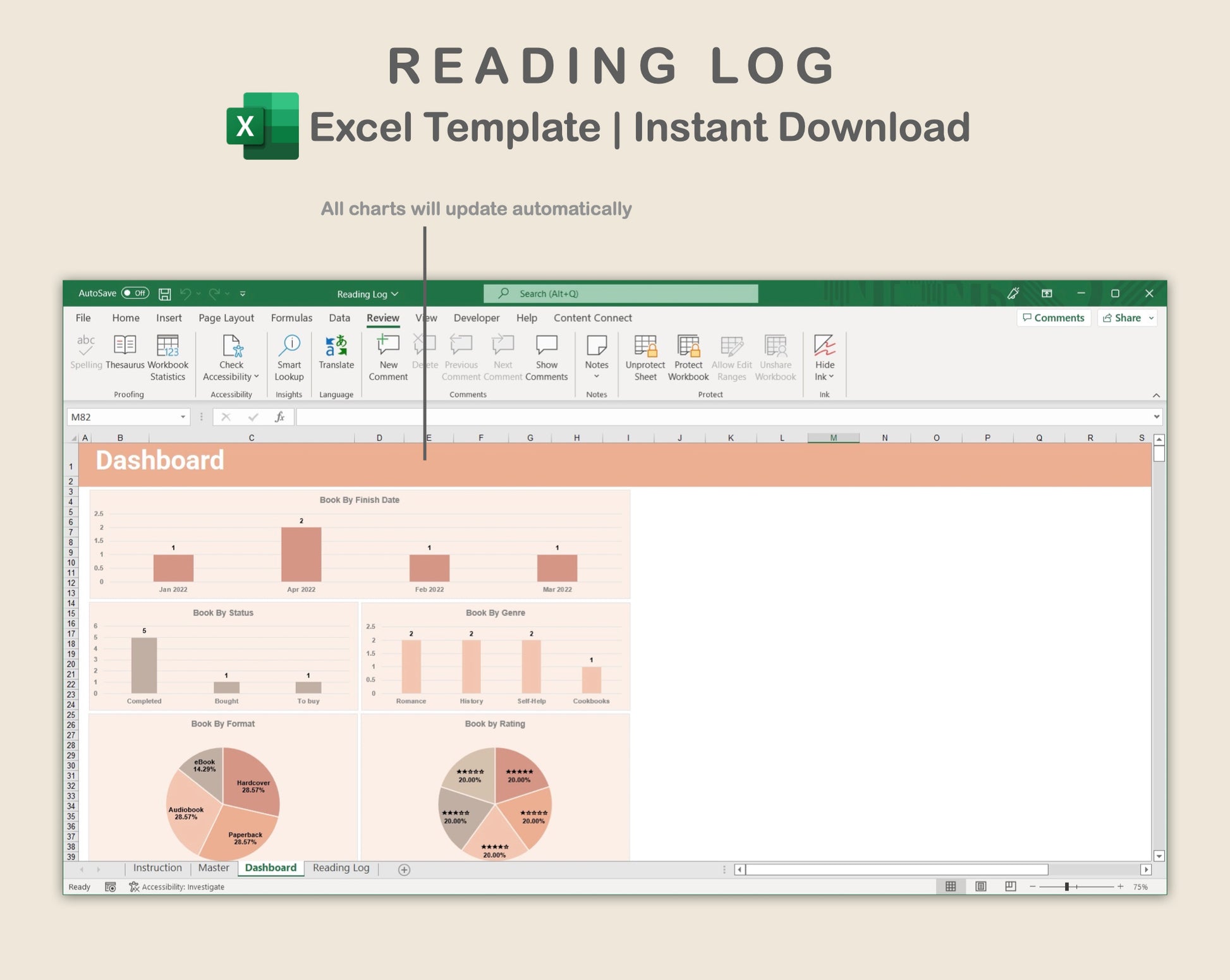Click Unprotect Sheet icon
The width and height of the screenshot is (1230, 980).
click(645, 346)
